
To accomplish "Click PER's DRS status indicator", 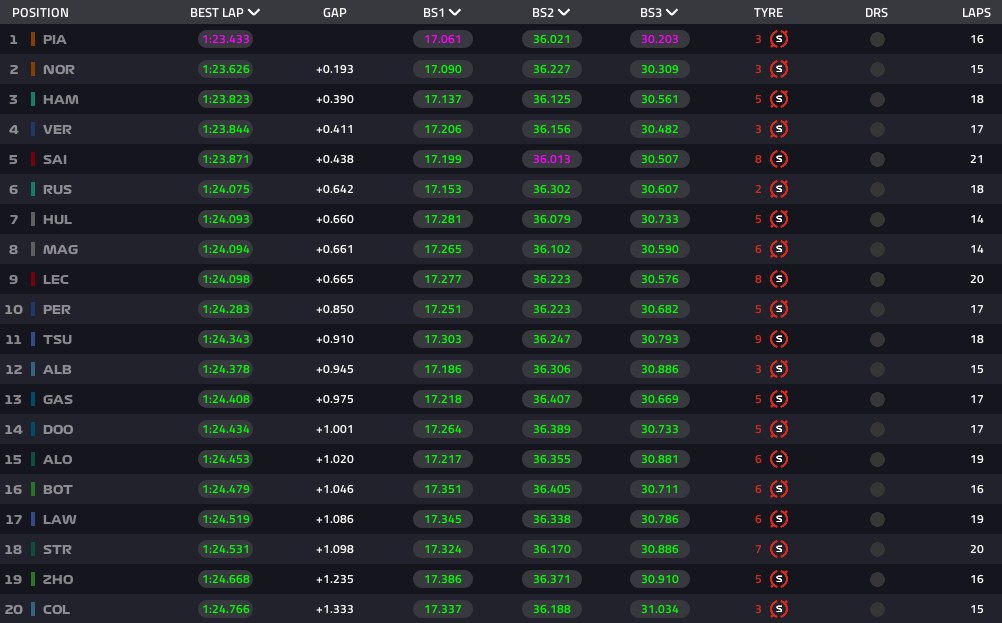I will point(877,309).
